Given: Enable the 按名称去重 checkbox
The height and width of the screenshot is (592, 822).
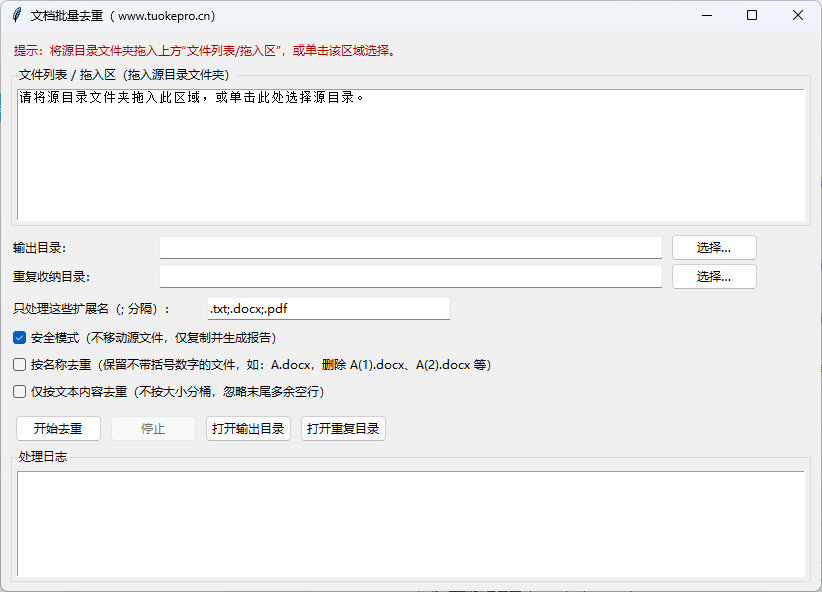Looking at the screenshot, I should [20, 365].
